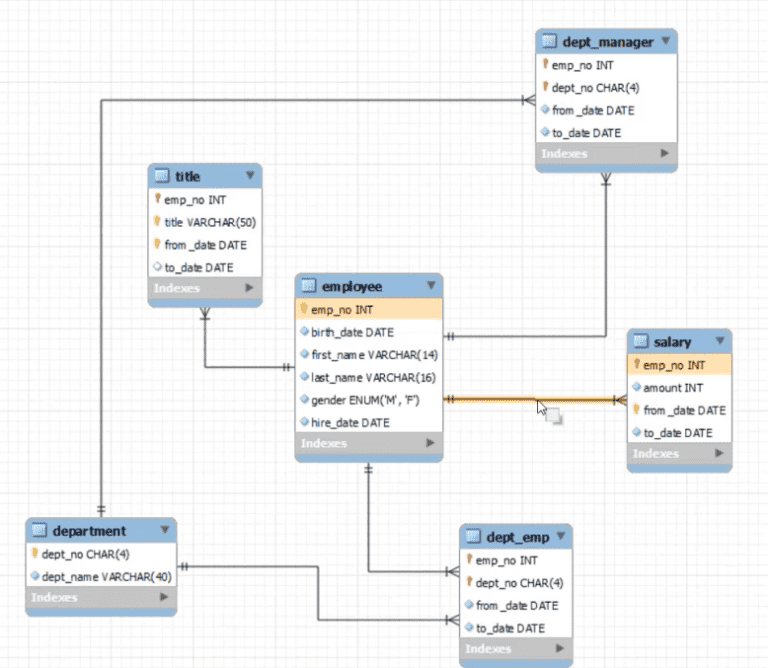
Task: Select title VARCHAR(50) column
Action: pyautogui.click(x=205, y=222)
